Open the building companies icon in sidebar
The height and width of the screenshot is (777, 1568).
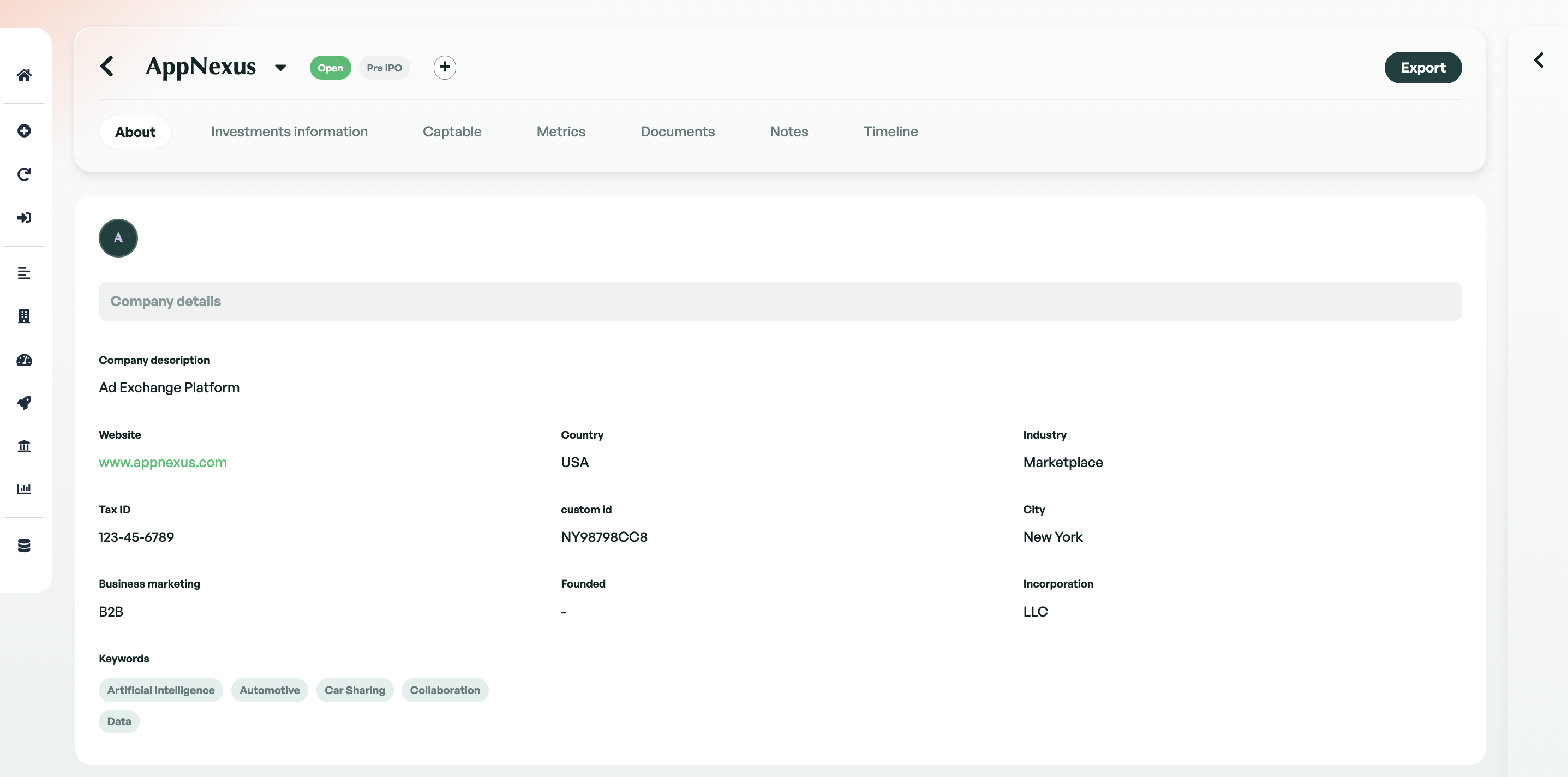[x=25, y=316]
